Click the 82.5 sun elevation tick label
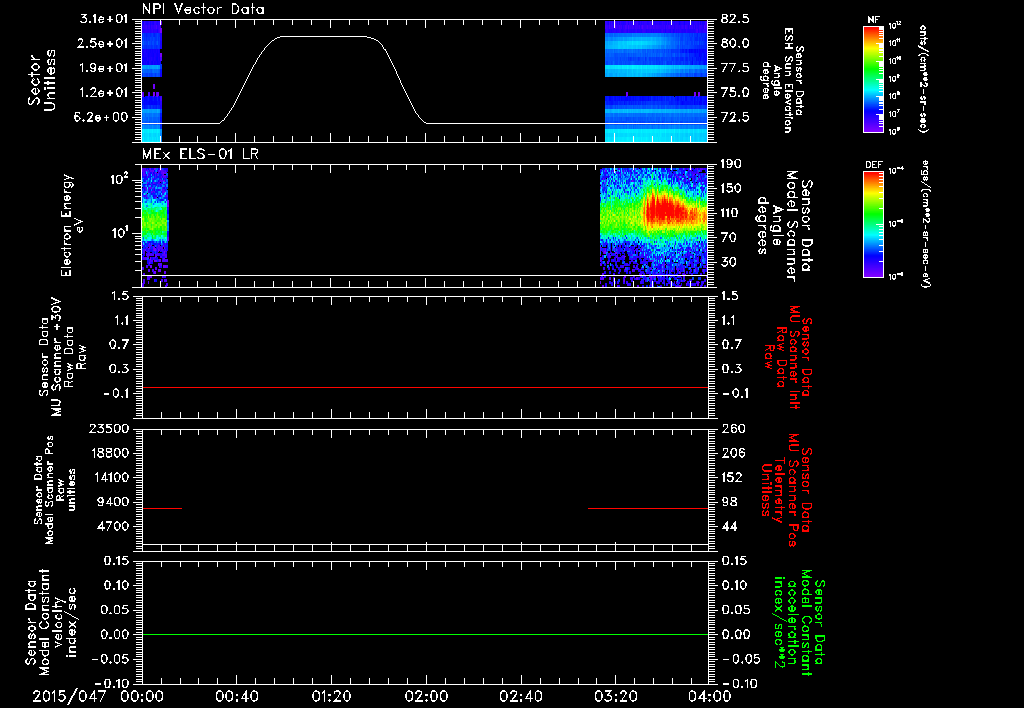 735,18
